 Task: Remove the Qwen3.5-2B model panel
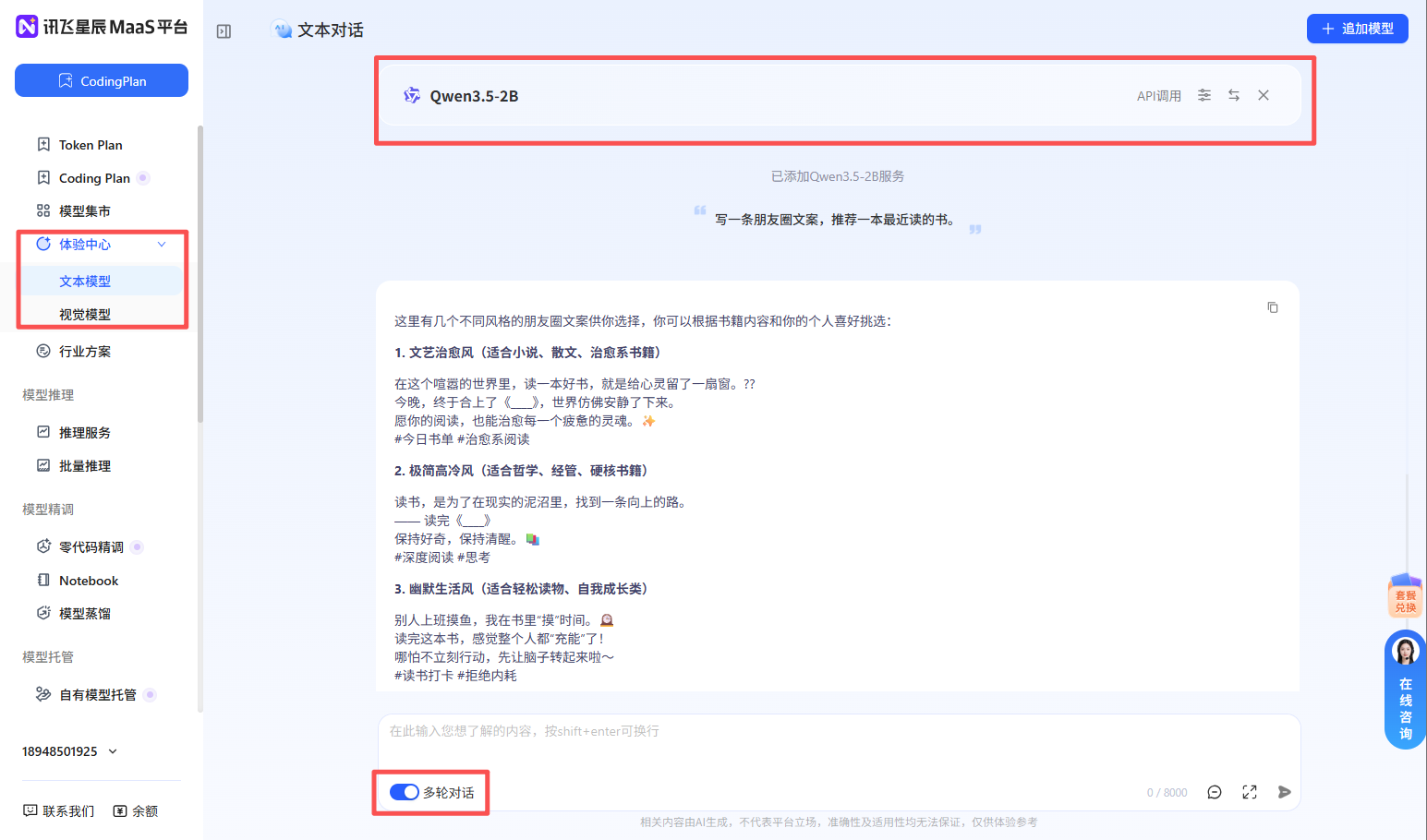[1264, 95]
